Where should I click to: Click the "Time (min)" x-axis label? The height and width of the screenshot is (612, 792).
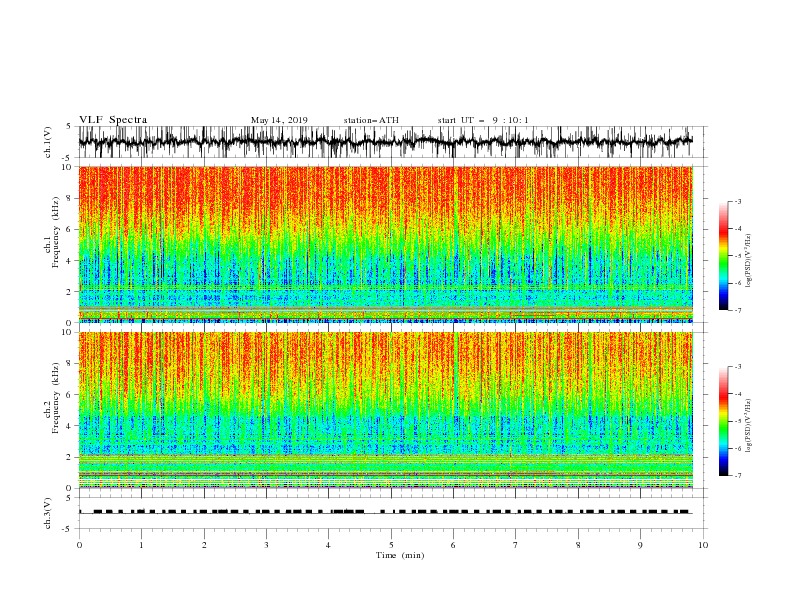[x=400, y=555]
